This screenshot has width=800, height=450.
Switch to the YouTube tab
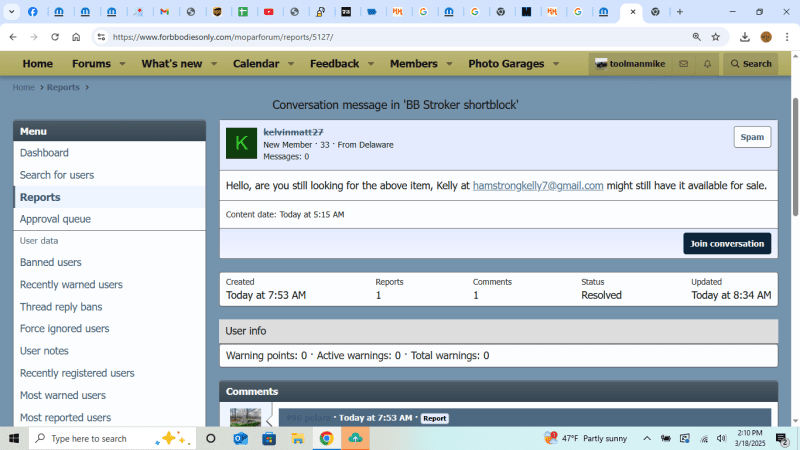click(x=269, y=12)
